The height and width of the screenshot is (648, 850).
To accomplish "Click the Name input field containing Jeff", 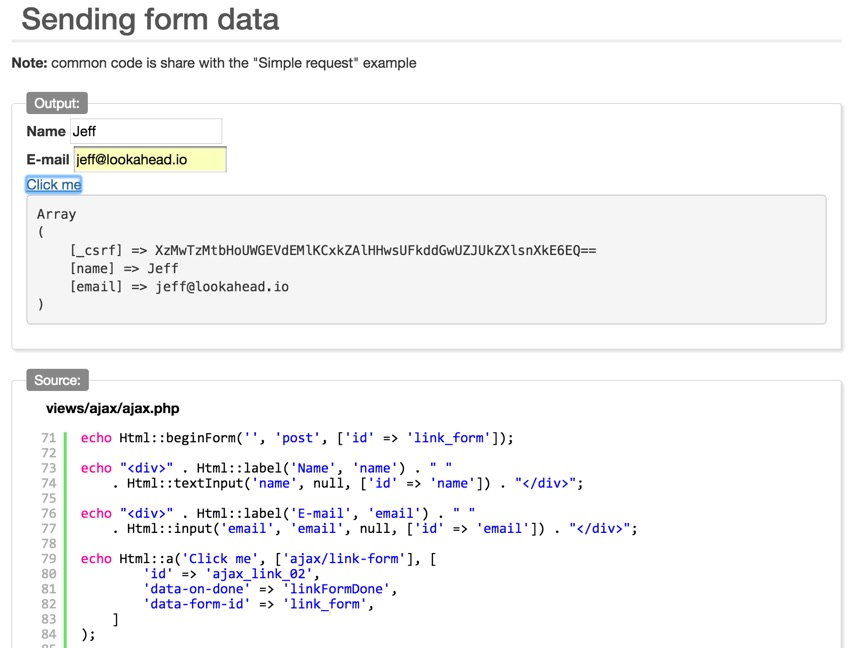I will (x=146, y=131).
